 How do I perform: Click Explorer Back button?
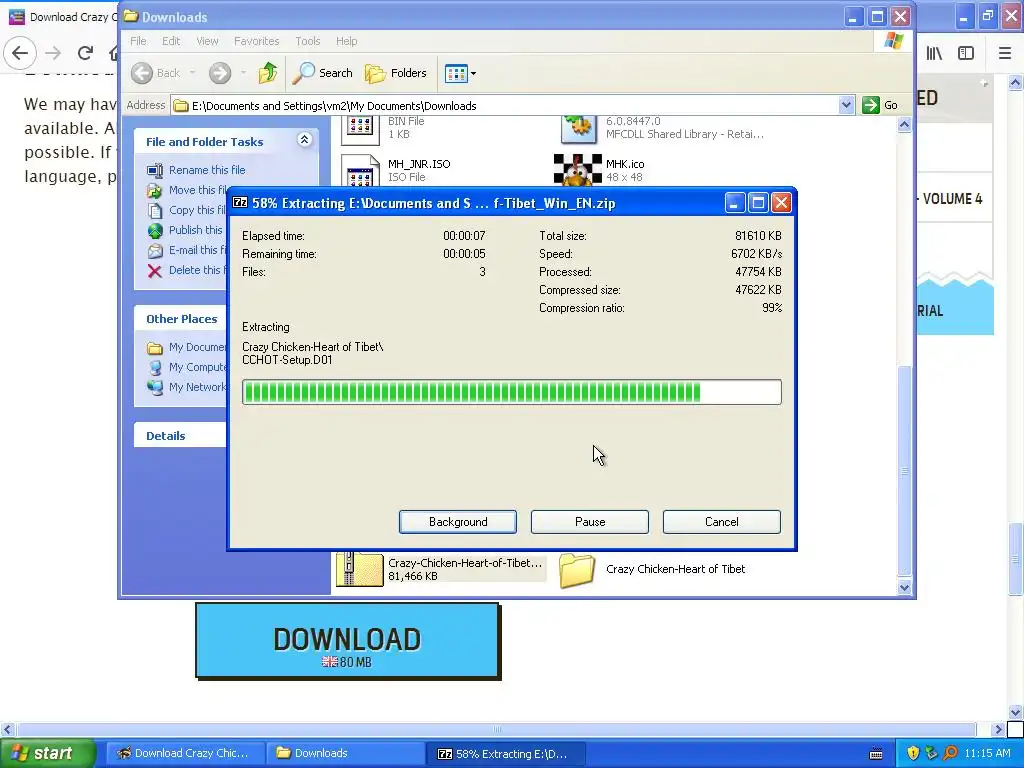pyautogui.click(x=155, y=73)
